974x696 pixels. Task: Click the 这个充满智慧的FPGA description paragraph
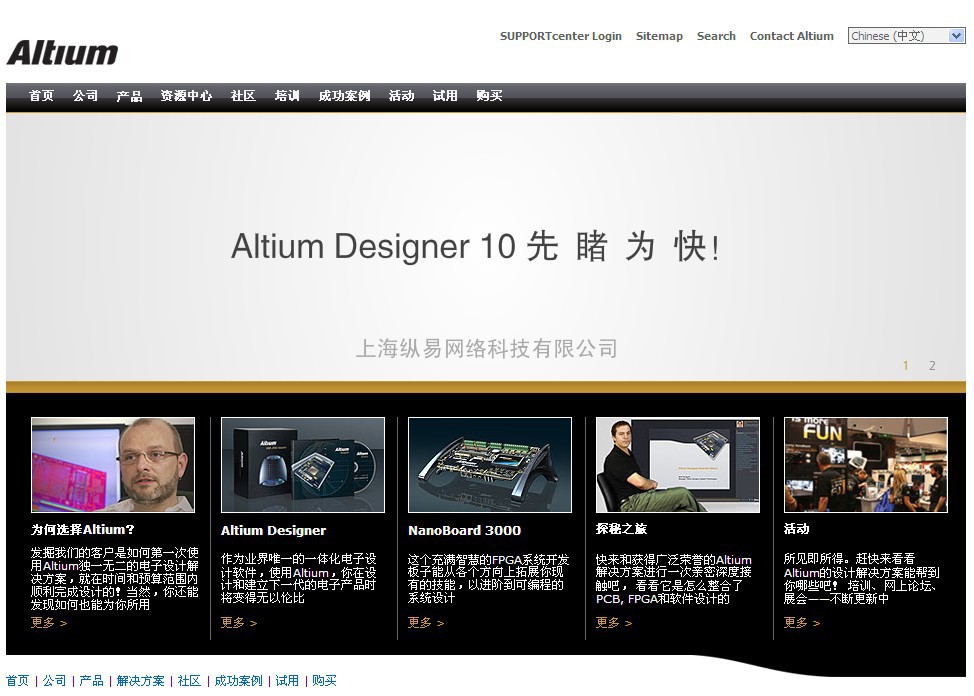[488, 579]
